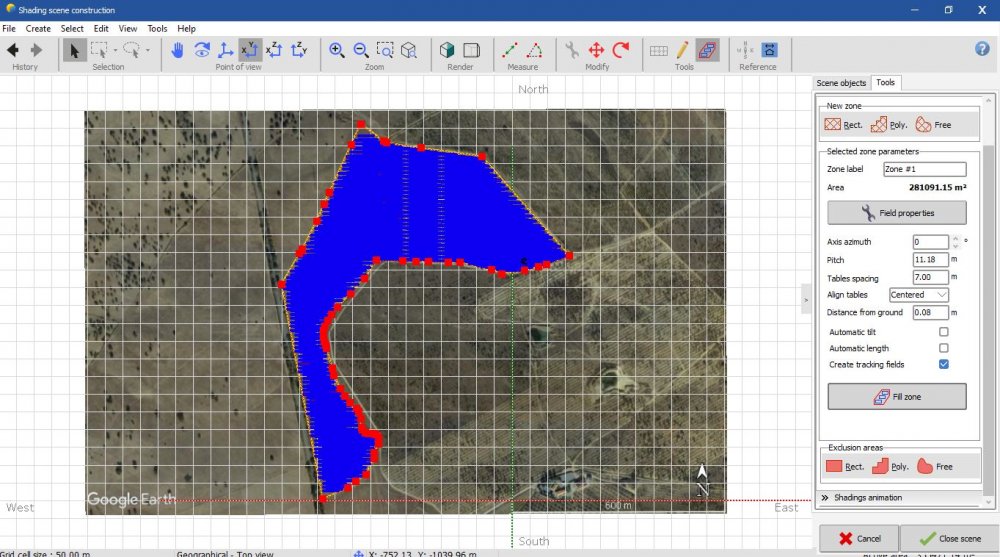1000x557 pixels.
Task: Click the red rotate tool
Action: [x=621, y=50]
